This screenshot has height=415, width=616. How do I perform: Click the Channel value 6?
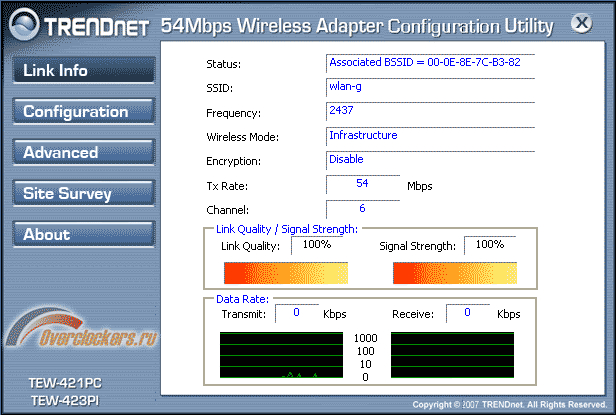tap(363, 209)
